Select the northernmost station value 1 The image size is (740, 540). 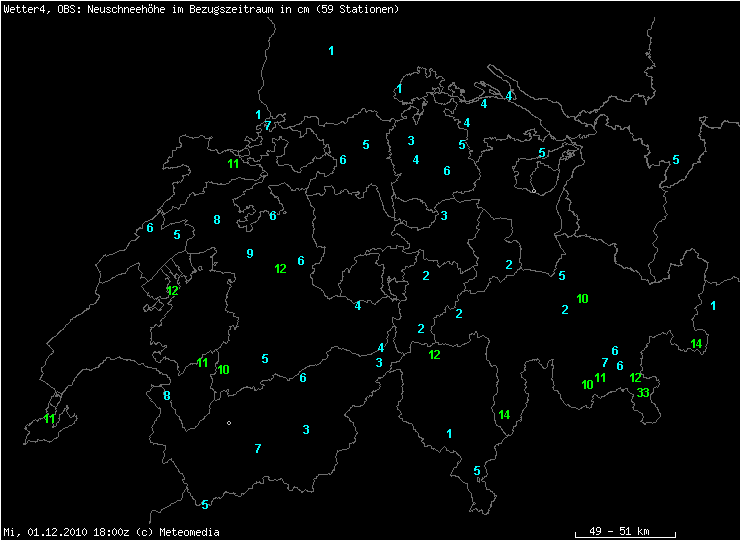click(x=332, y=51)
